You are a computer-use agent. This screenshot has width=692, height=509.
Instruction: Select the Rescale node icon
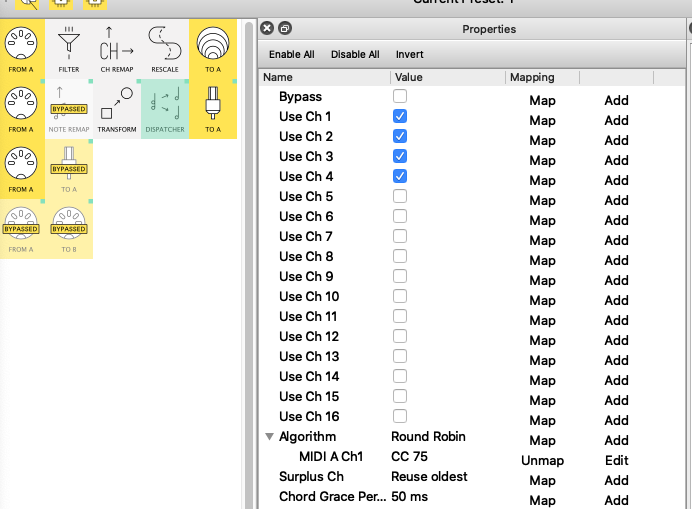pyautogui.click(x=165, y=47)
